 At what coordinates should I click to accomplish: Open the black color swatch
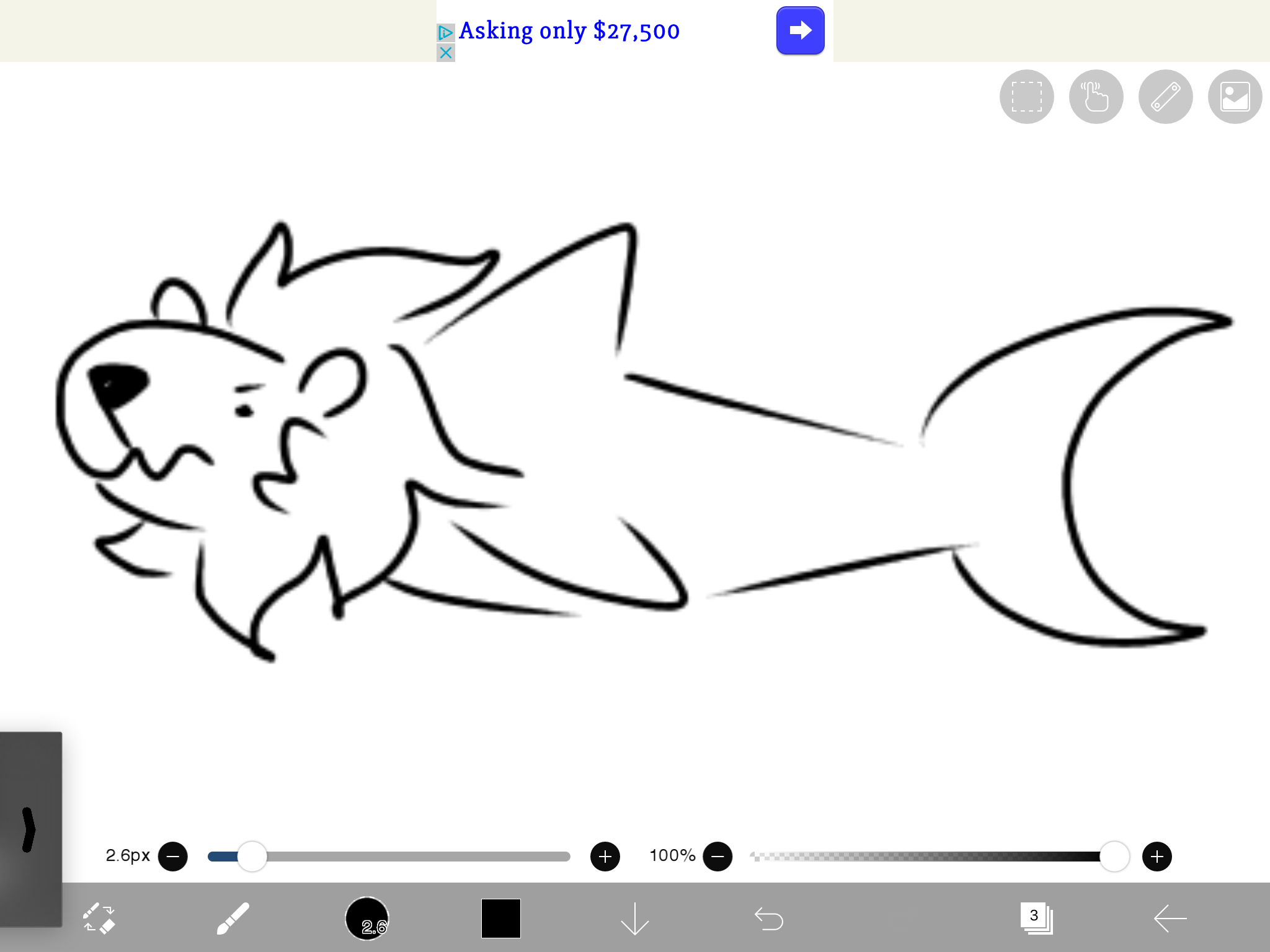click(500, 918)
